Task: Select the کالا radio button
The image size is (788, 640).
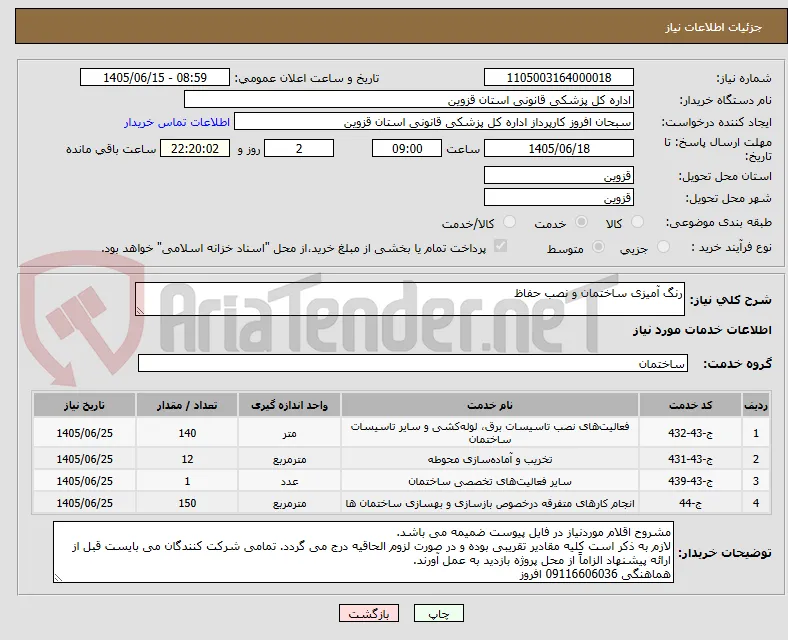Action: 637,222
